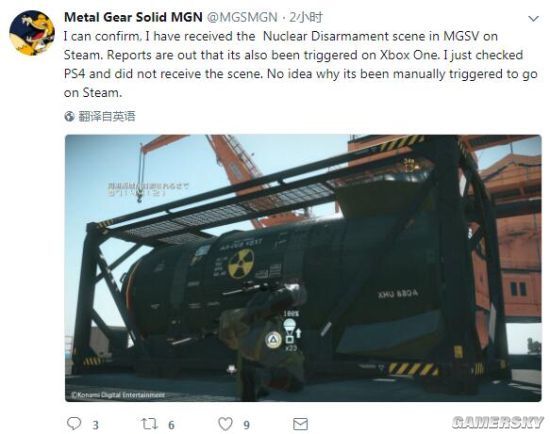Click the retweet count 6
The height and width of the screenshot is (434, 550).
[x=171, y=425]
